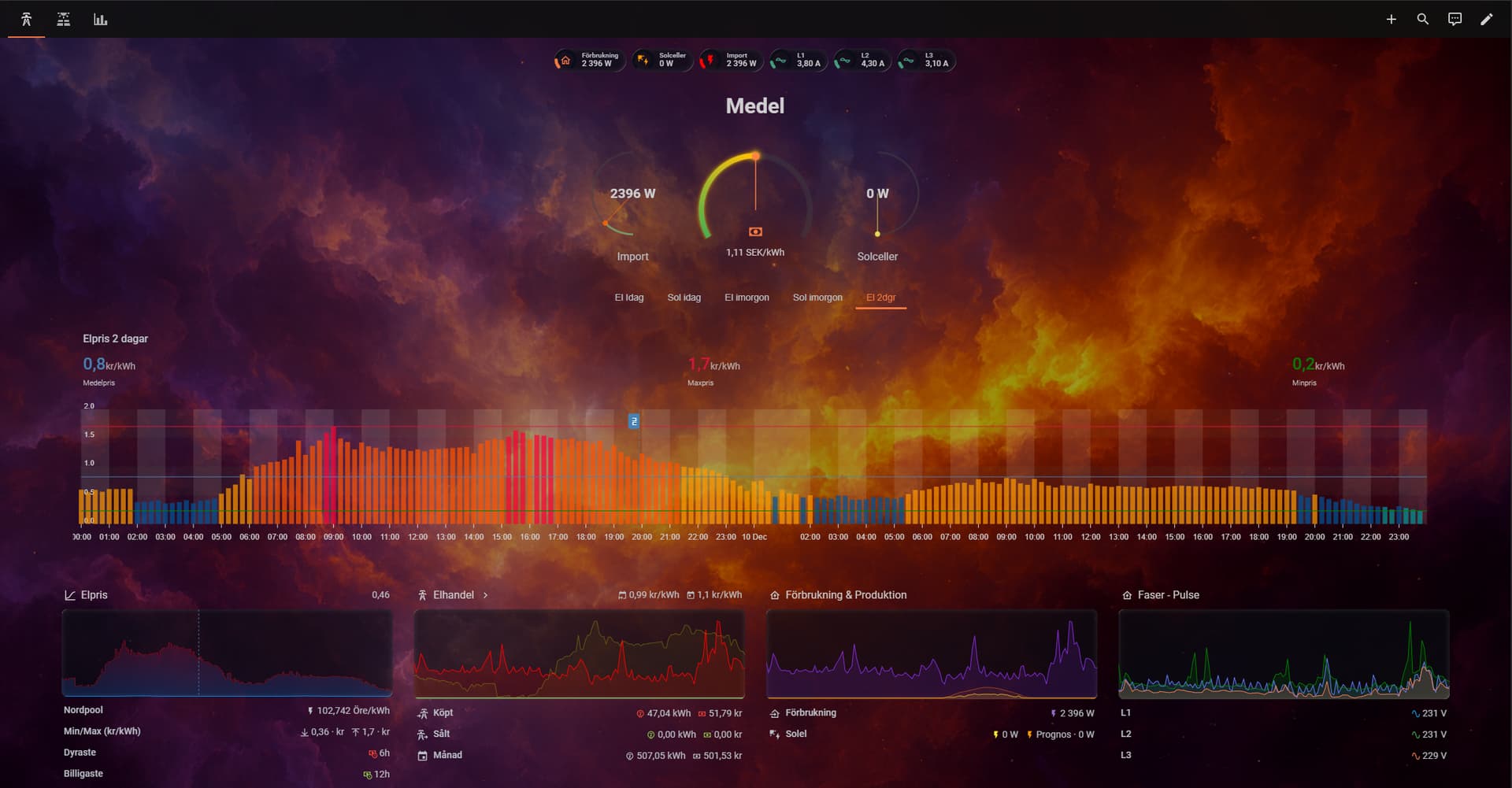Image resolution: width=1512 pixels, height=788 pixels.
Task: Click the L1 231 V voltage value
Action: coord(1429,713)
